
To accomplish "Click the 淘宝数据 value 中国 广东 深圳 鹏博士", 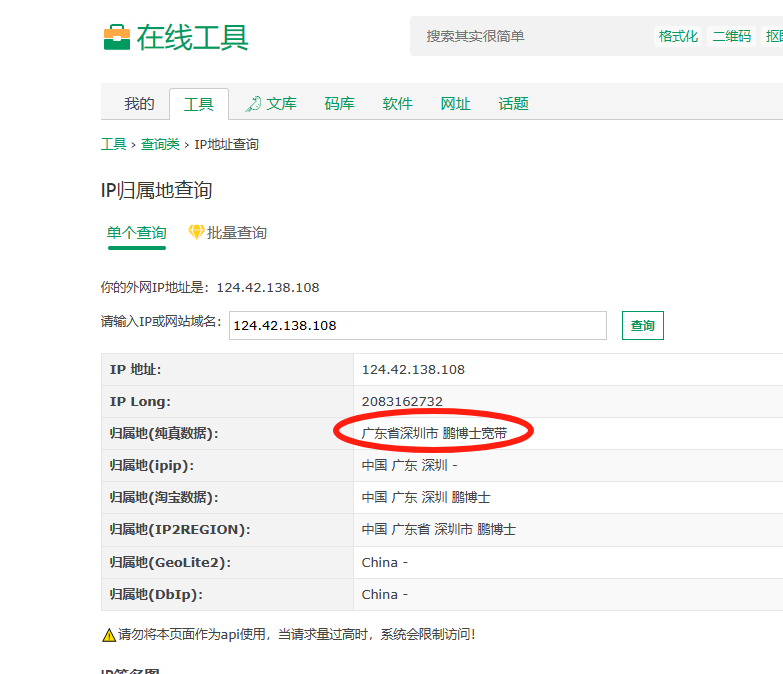I will [x=426, y=497].
